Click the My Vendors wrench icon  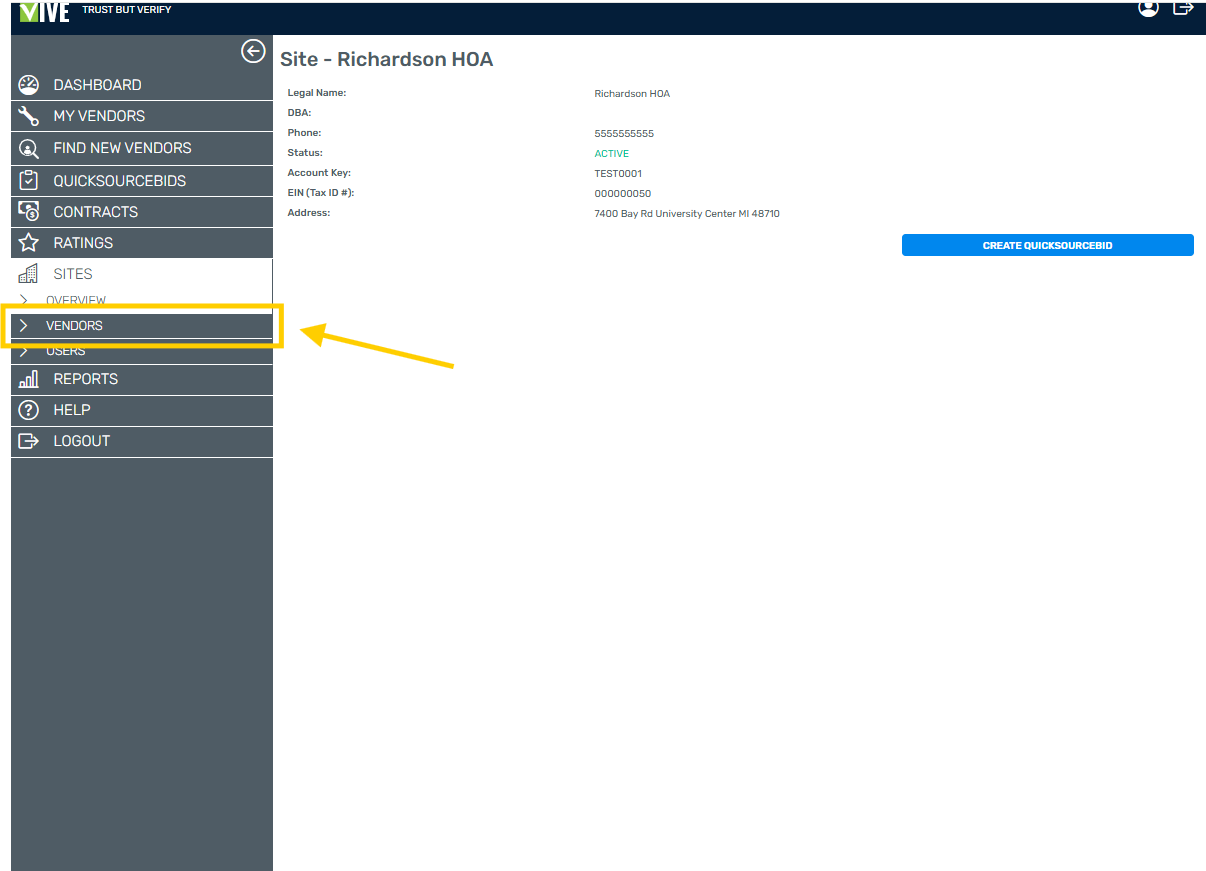click(29, 116)
